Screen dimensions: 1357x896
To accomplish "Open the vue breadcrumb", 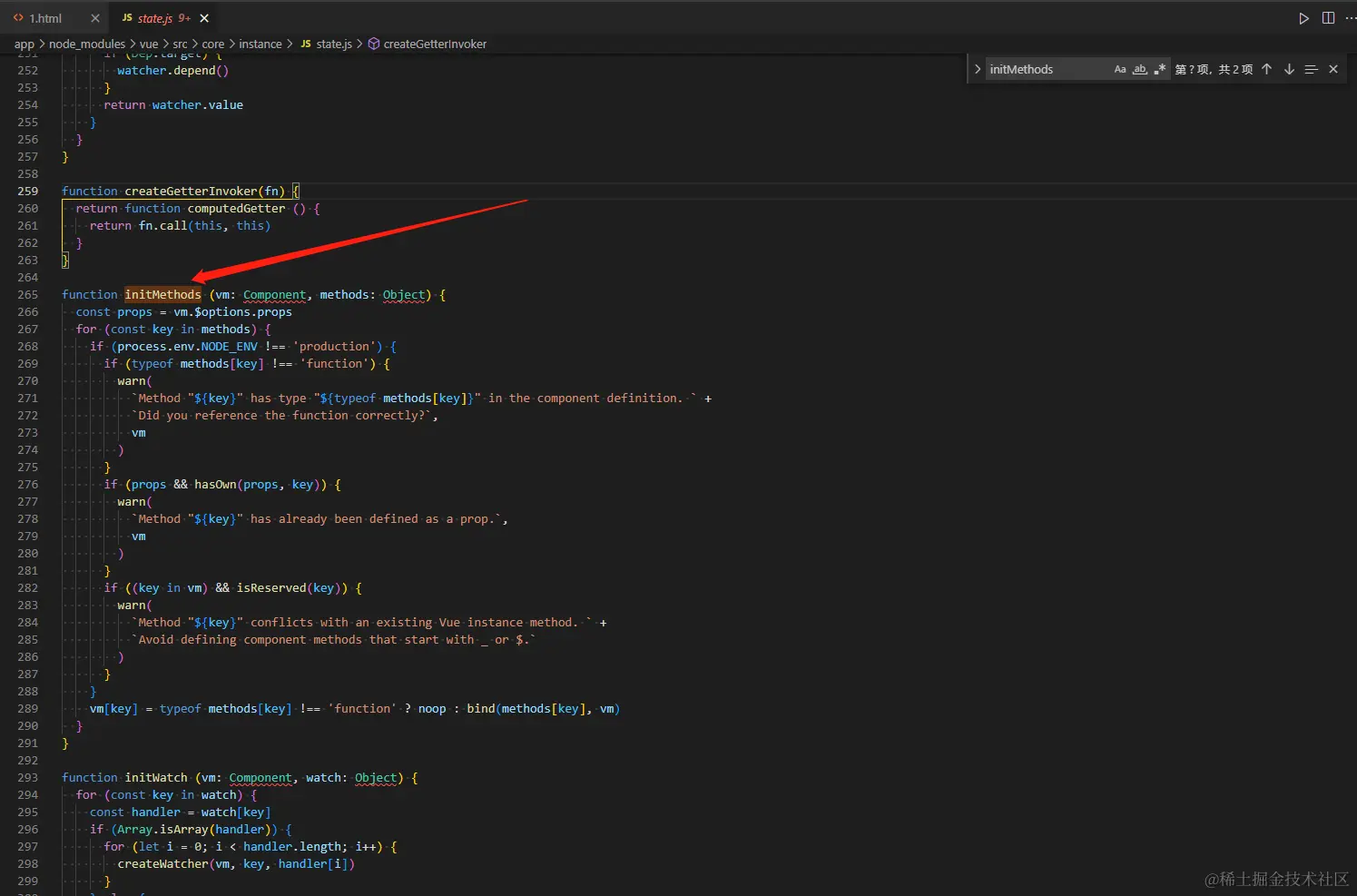I will tap(149, 44).
